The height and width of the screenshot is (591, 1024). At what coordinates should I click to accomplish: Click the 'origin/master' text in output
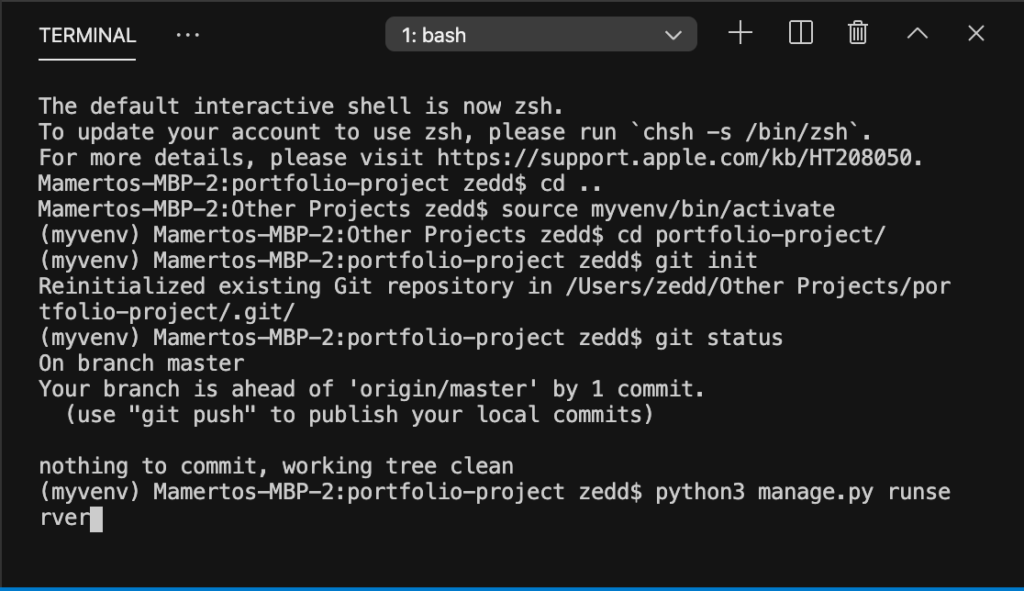tap(442, 389)
